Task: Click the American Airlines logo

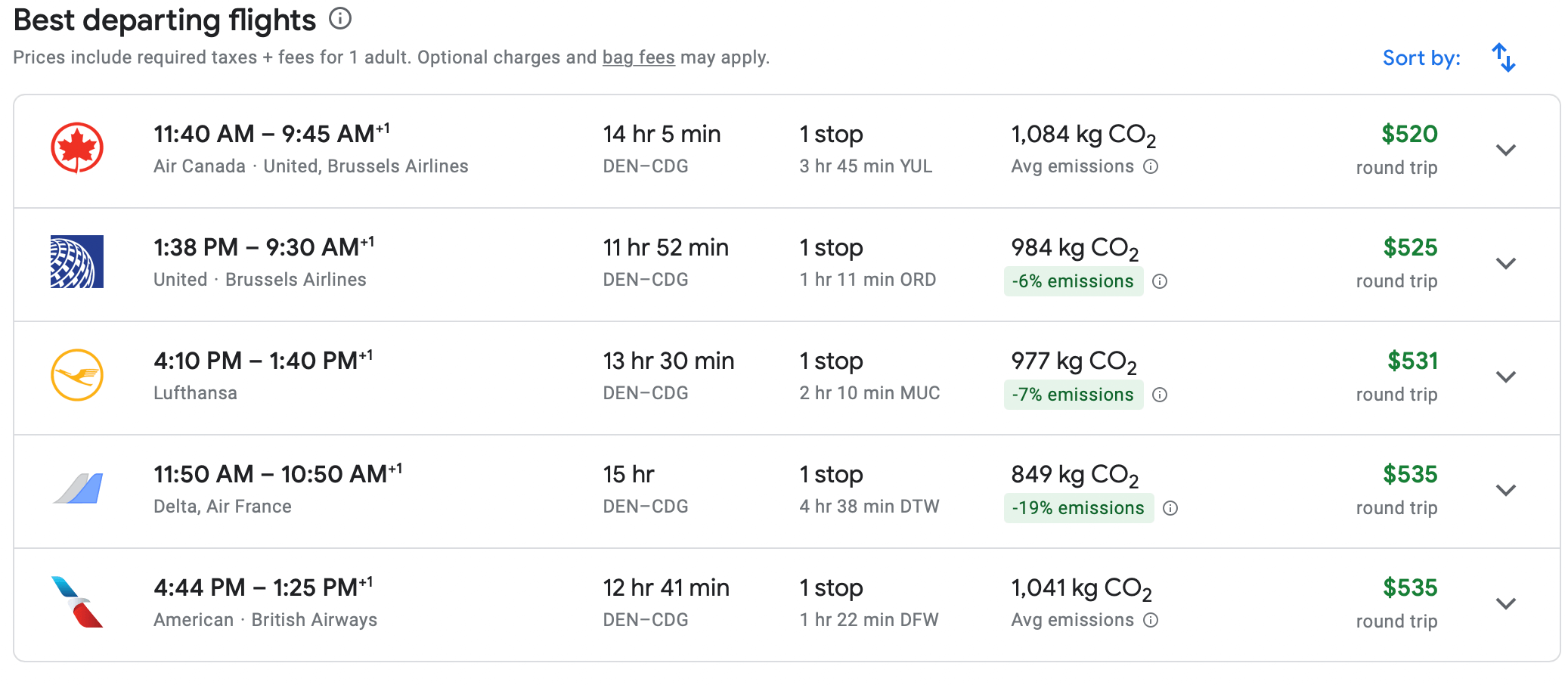Action: (x=77, y=602)
